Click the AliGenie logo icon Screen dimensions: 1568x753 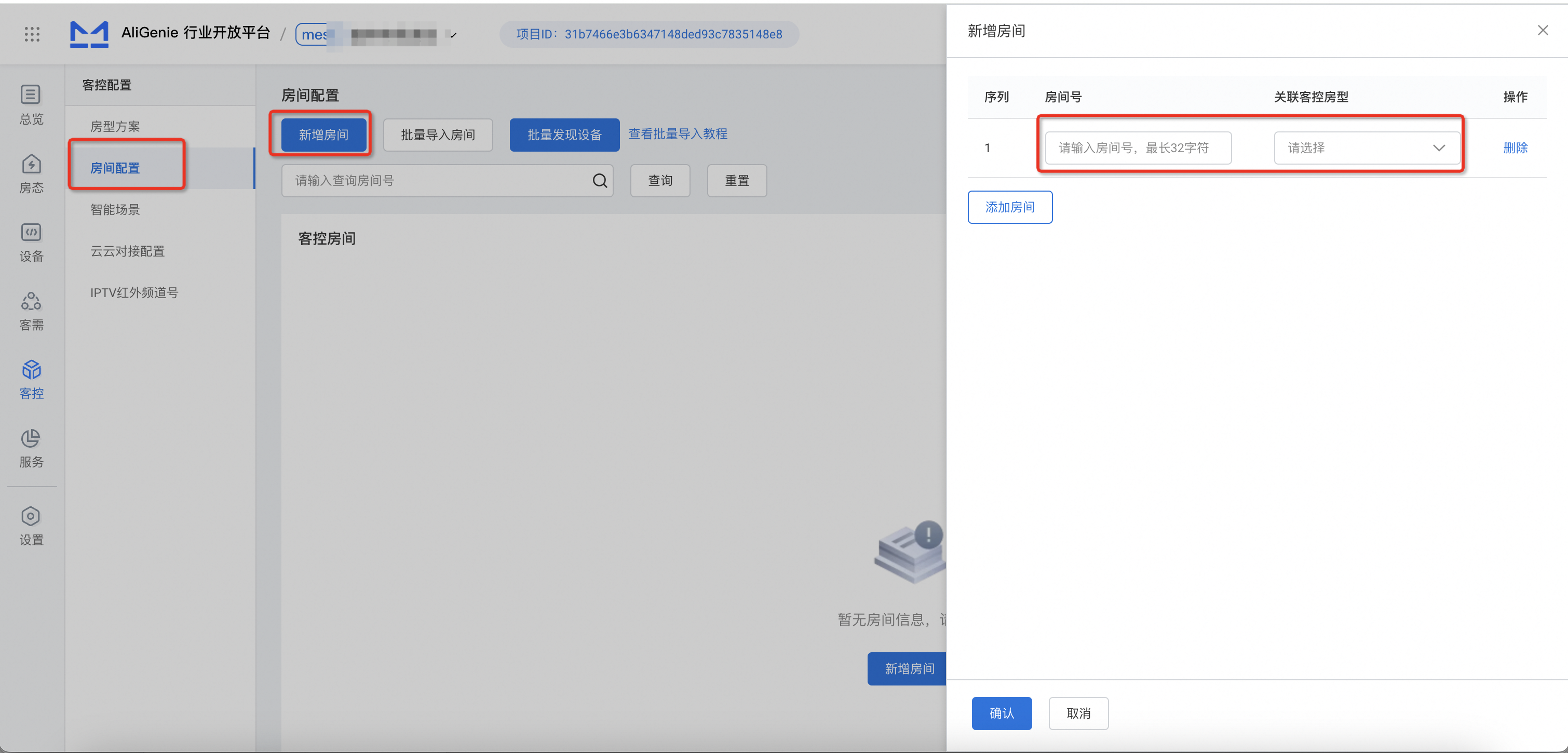coord(89,34)
